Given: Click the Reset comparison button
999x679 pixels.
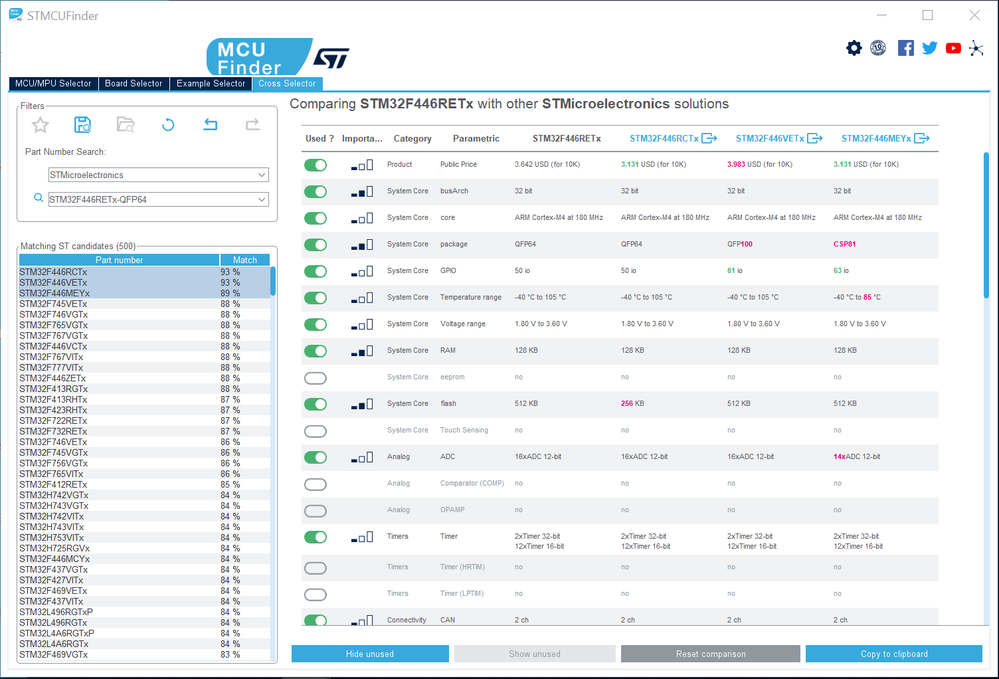Looking at the screenshot, I should tap(710, 654).
